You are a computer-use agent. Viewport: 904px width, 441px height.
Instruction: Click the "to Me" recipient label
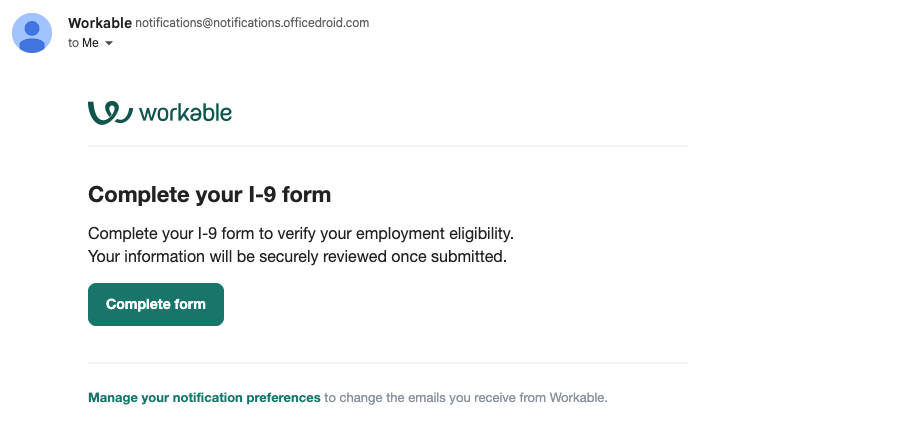coord(83,43)
